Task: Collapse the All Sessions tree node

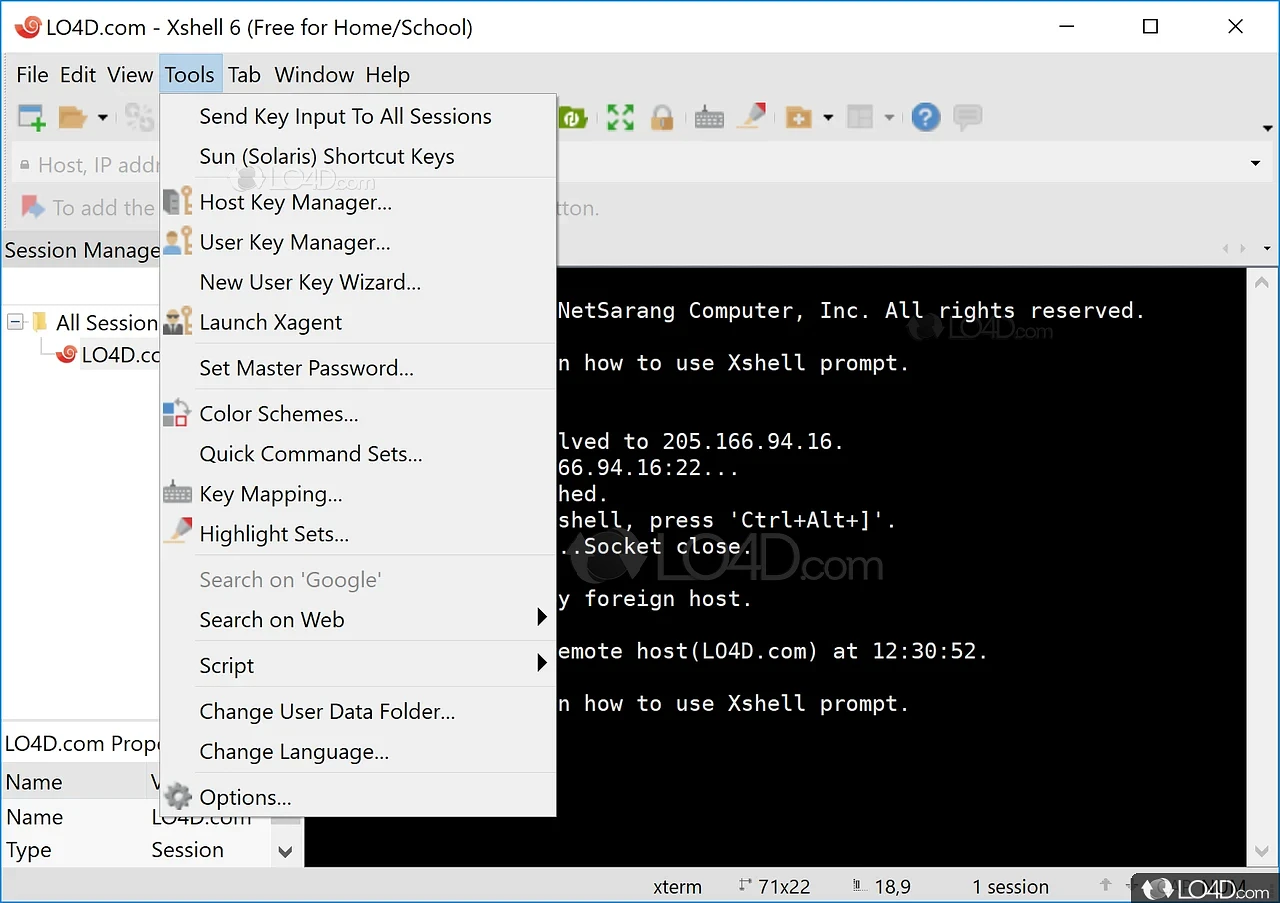Action: click(16, 322)
